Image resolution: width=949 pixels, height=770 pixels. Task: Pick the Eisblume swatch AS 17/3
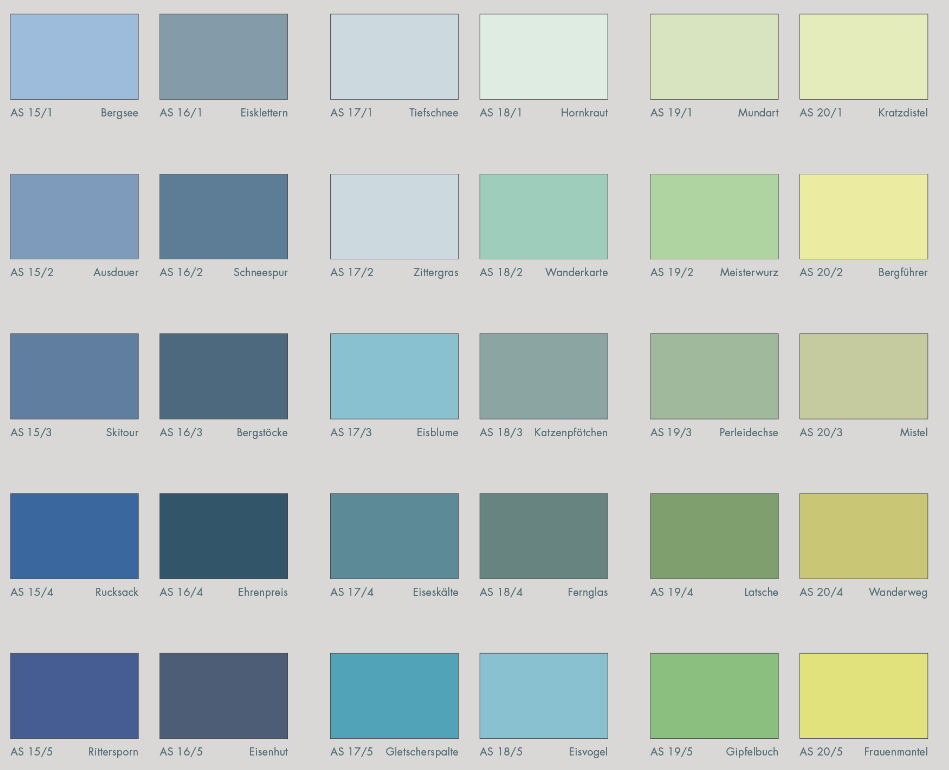(395, 376)
